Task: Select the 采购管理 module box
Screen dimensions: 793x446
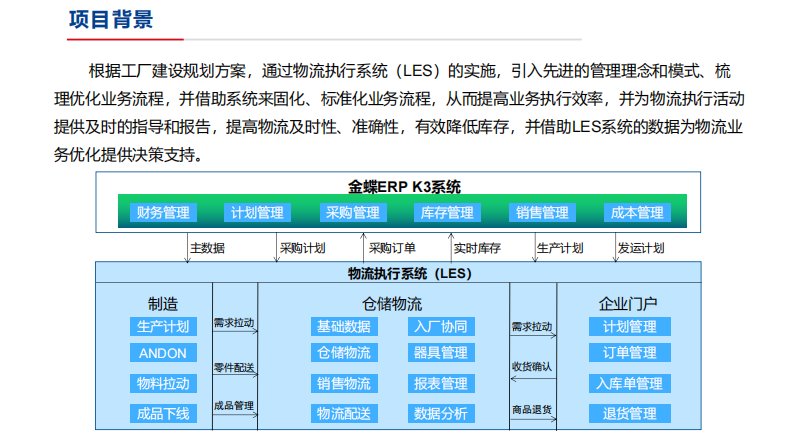Action: (352, 213)
